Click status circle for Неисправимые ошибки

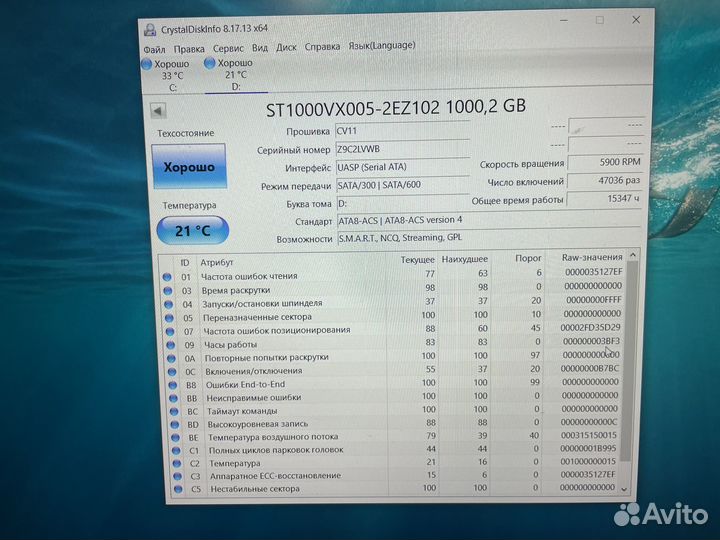[x=174, y=399]
